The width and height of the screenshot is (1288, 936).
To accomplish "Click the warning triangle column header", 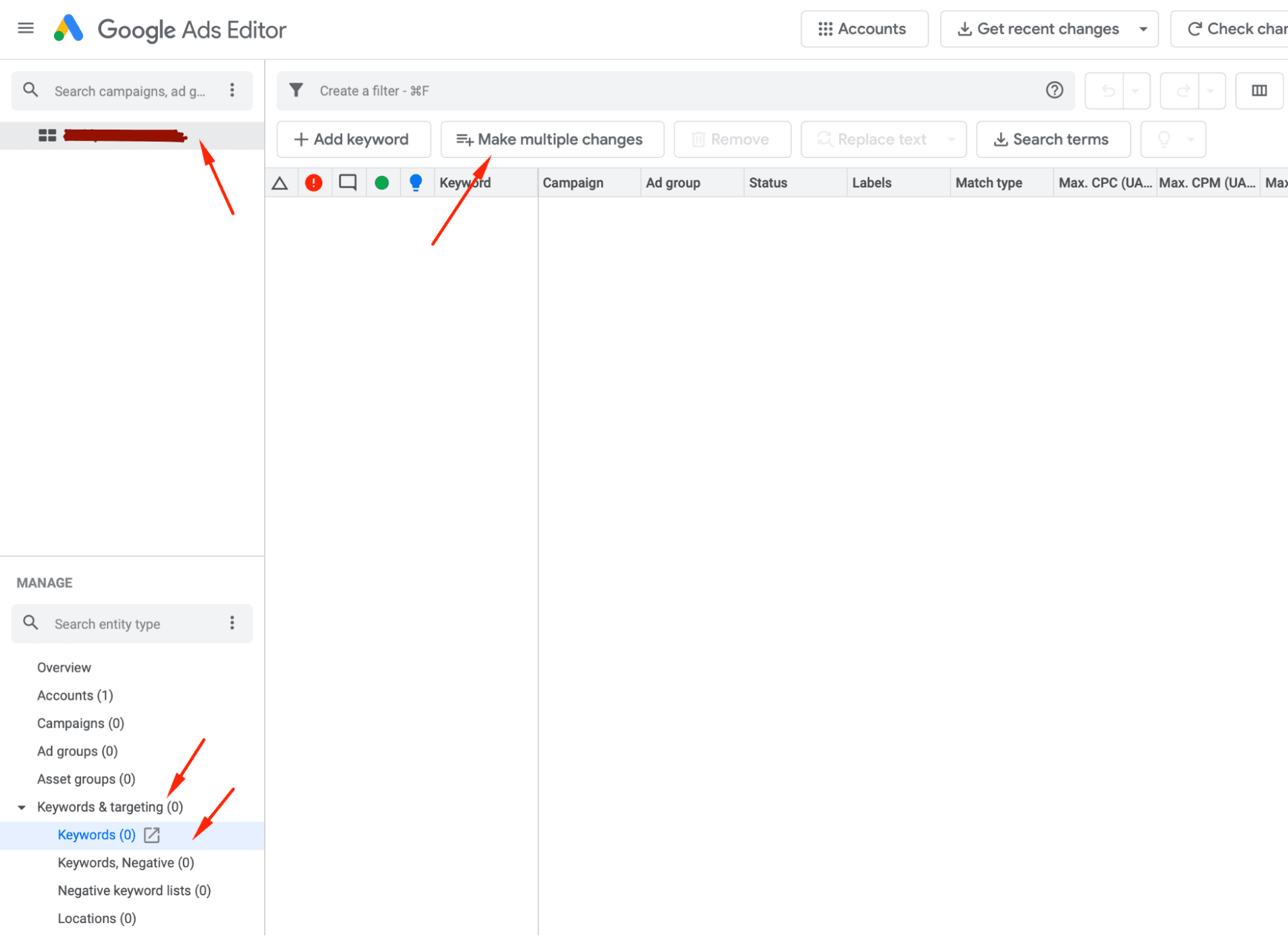I will (x=280, y=183).
